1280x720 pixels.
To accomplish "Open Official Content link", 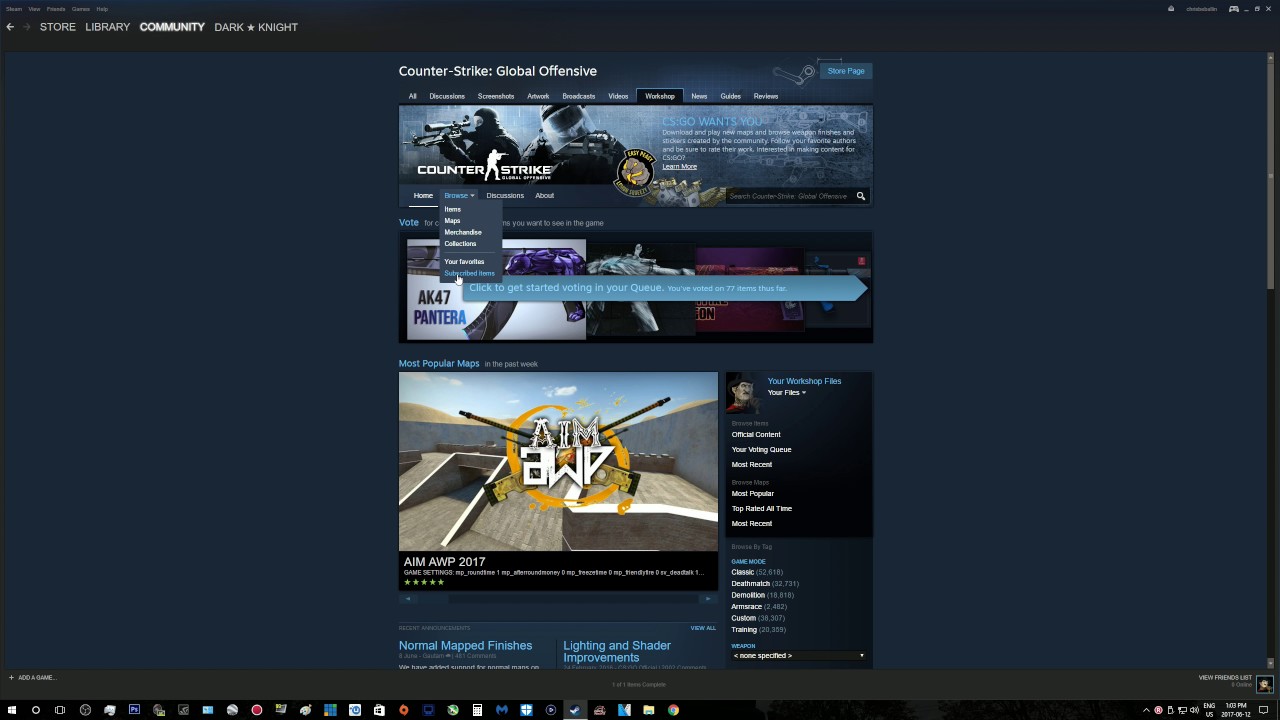I will click(x=756, y=435).
